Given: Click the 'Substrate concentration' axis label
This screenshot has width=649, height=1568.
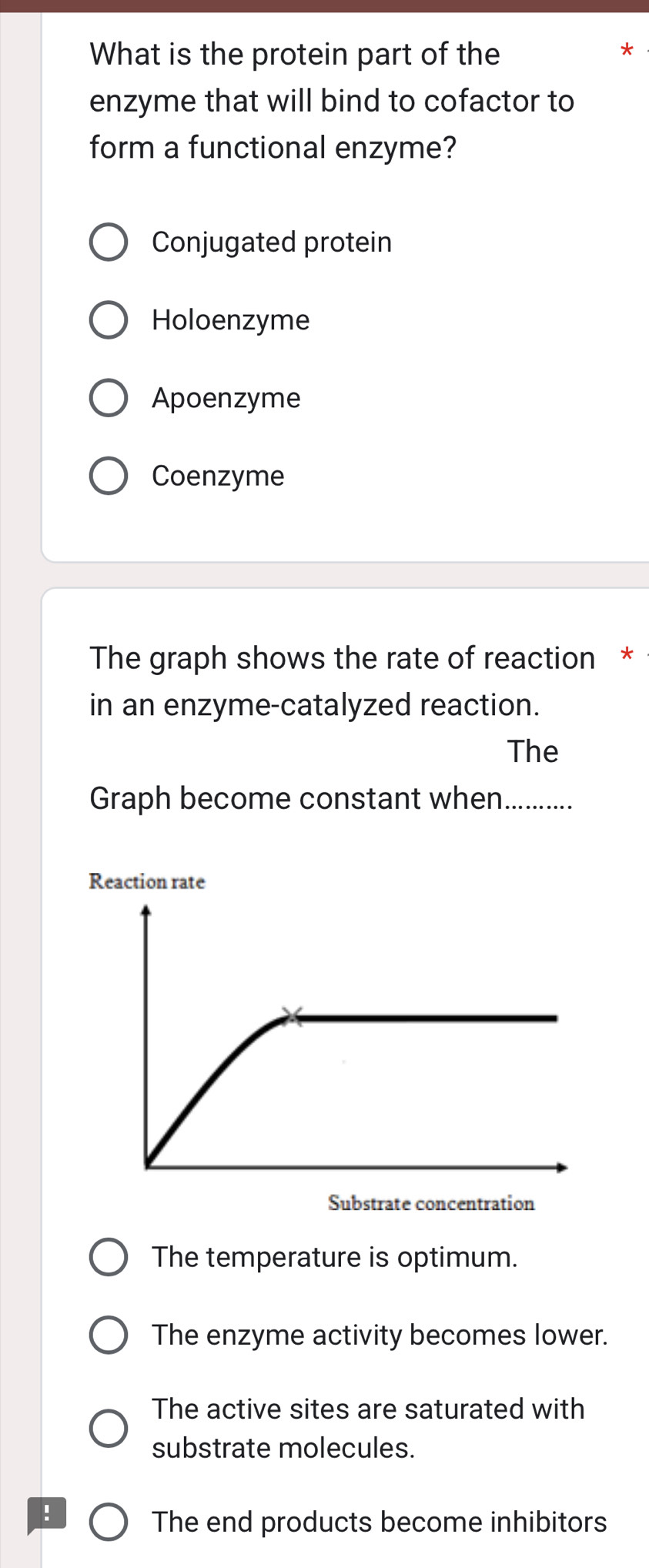Looking at the screenshot, I should (431, 1202).
